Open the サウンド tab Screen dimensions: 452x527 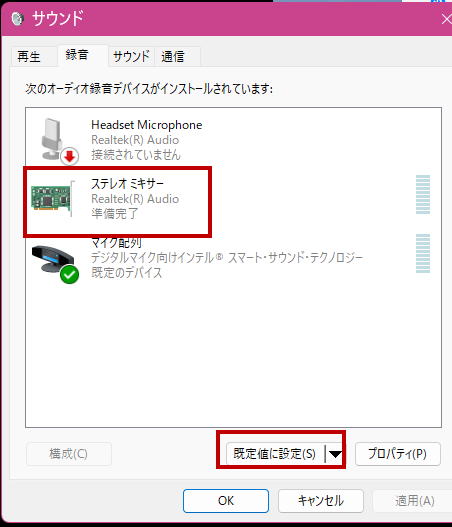point(131,56)
